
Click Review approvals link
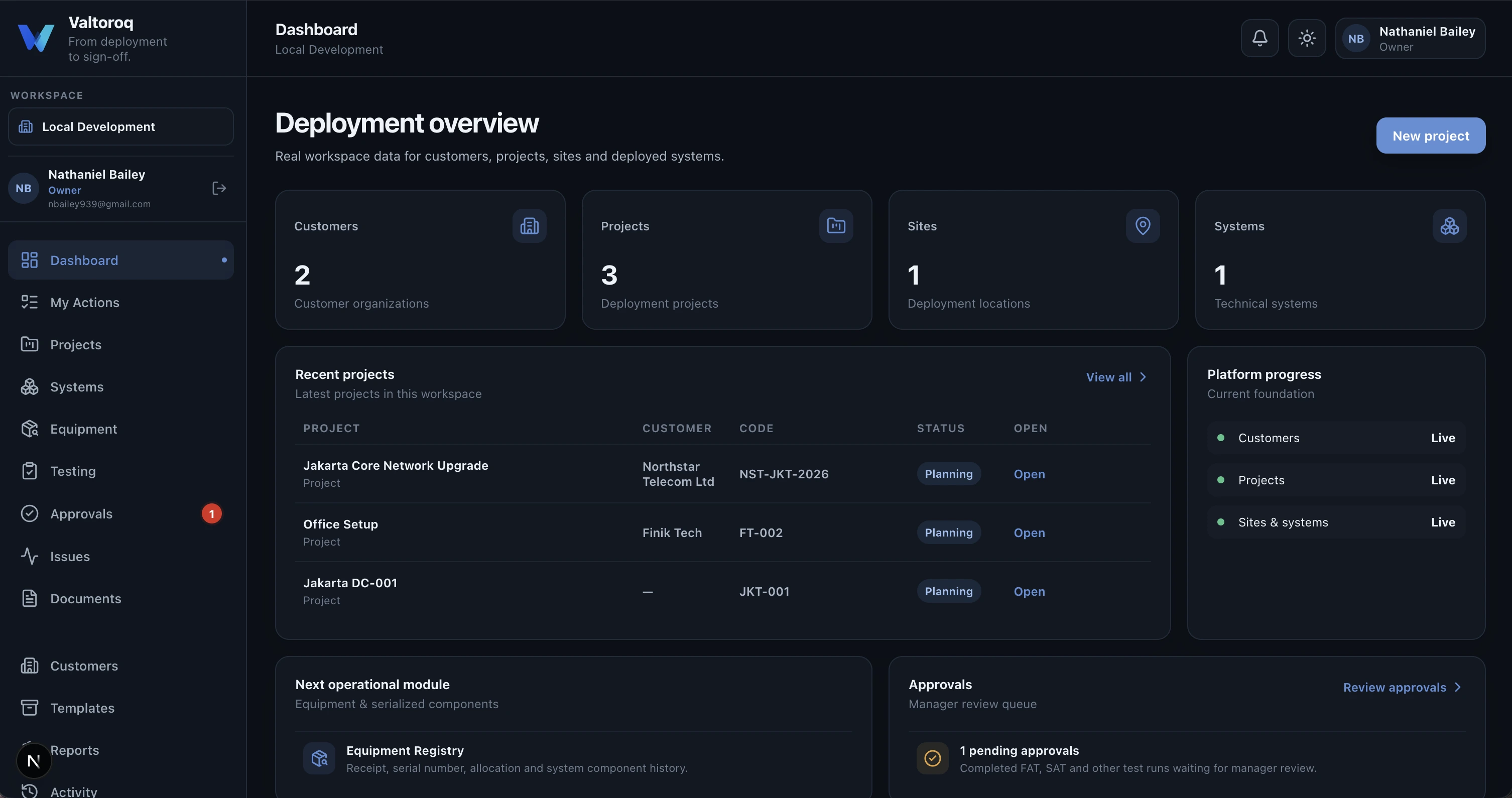tap(1402, 687)
